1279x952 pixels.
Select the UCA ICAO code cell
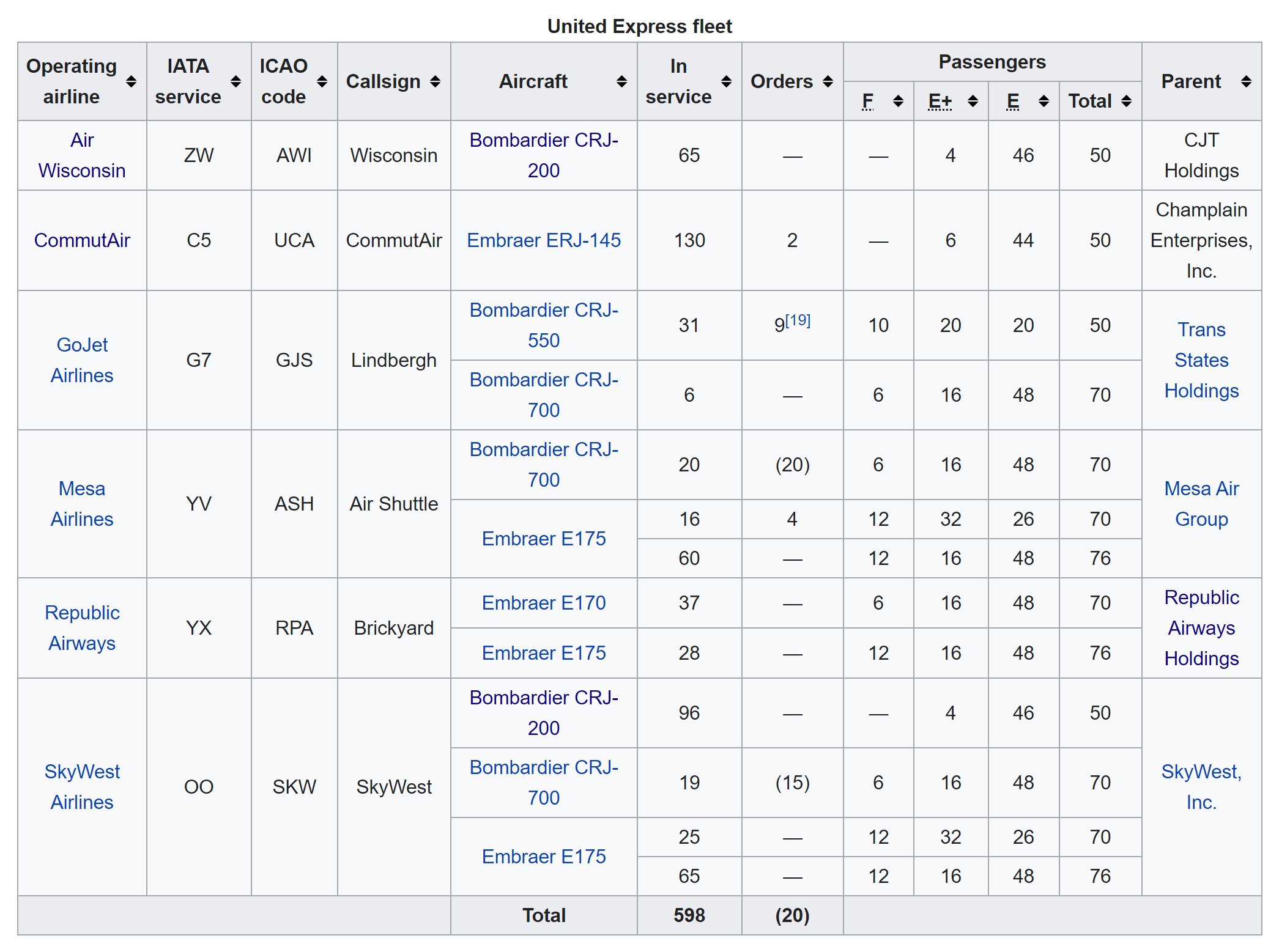point(294,240)
